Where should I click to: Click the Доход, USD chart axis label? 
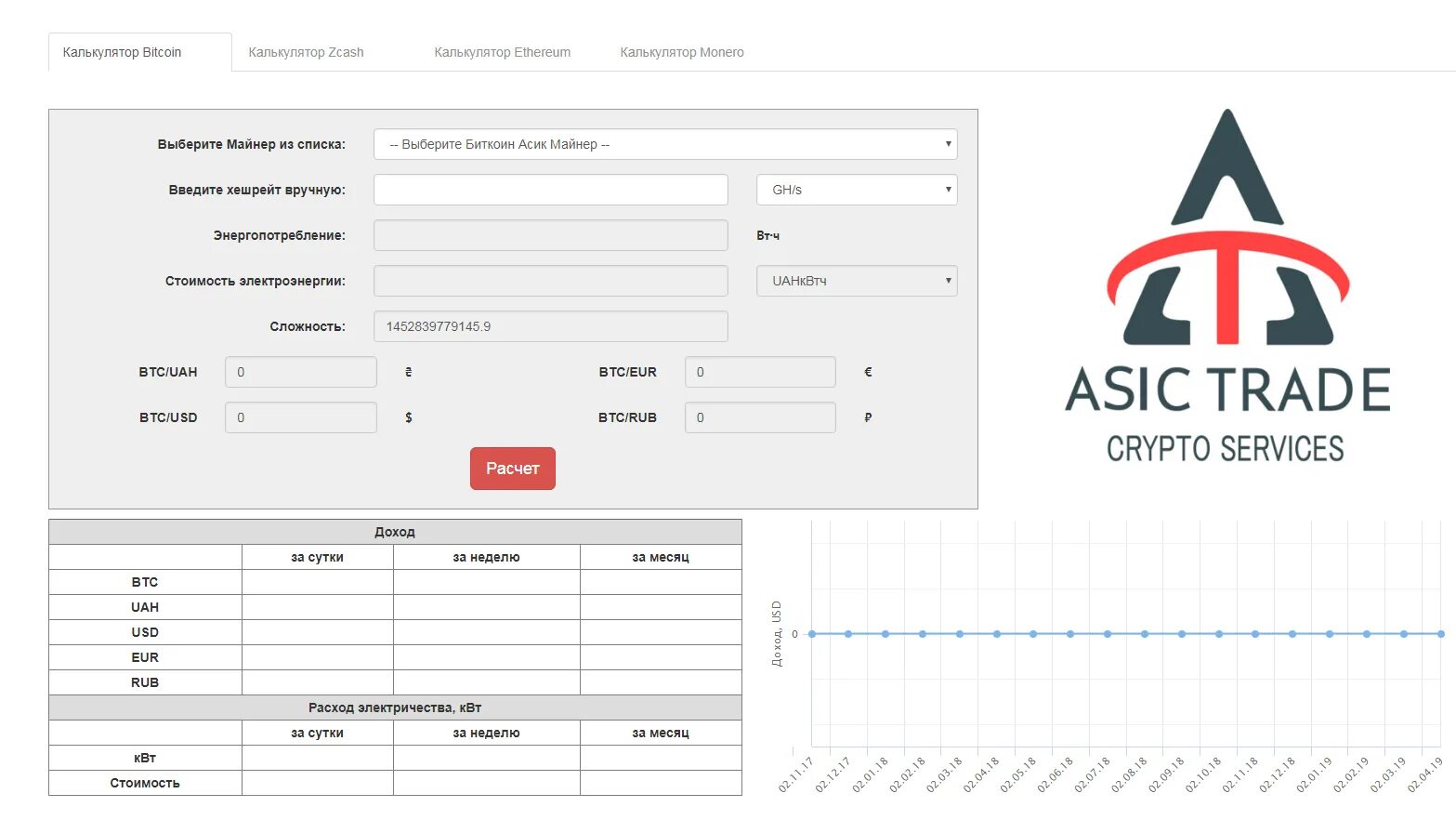pyautogui.click(x=777, y=634)
